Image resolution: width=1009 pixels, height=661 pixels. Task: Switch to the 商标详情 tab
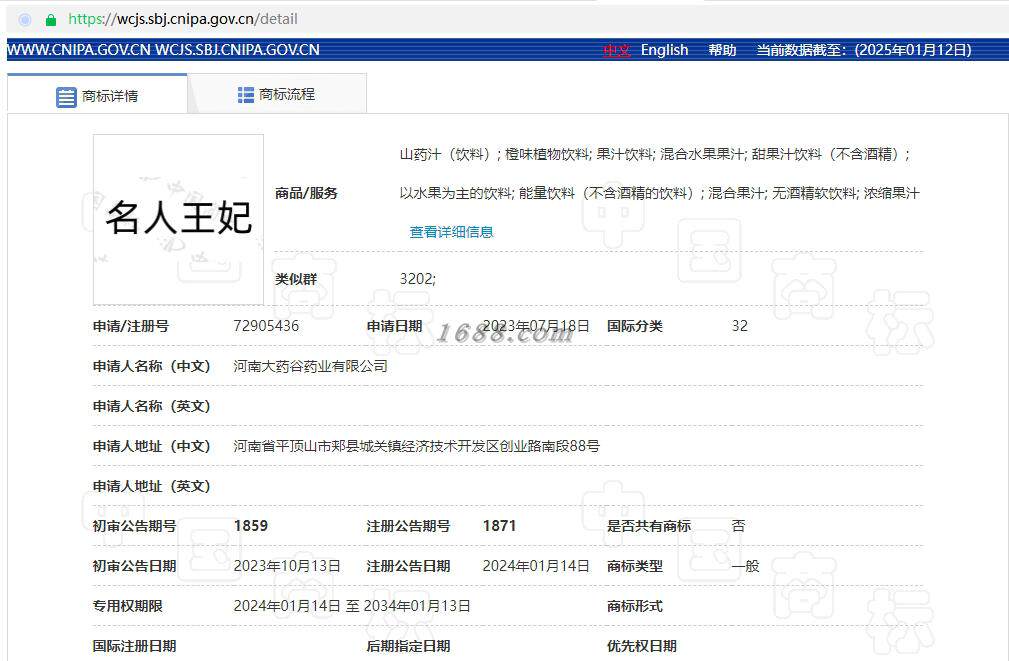point(97,94)
